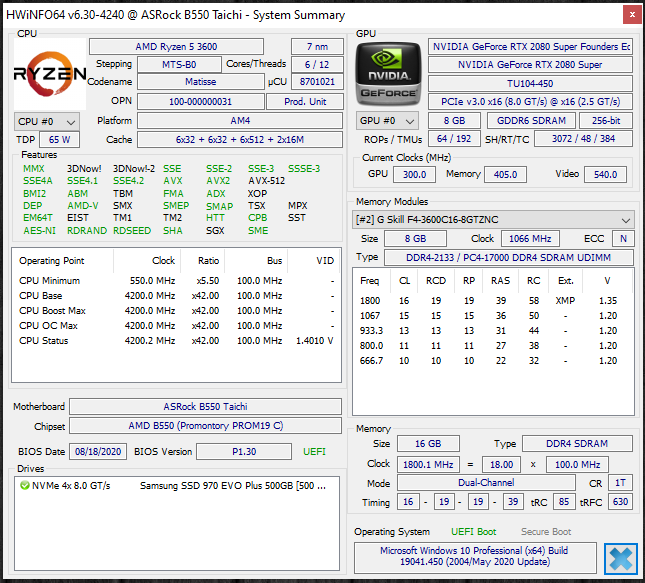The height and width of the screenshot is (583, 645).
Task: Click the 256-bit bus width field
Action: pyautogui.click(x=606, y=121)
